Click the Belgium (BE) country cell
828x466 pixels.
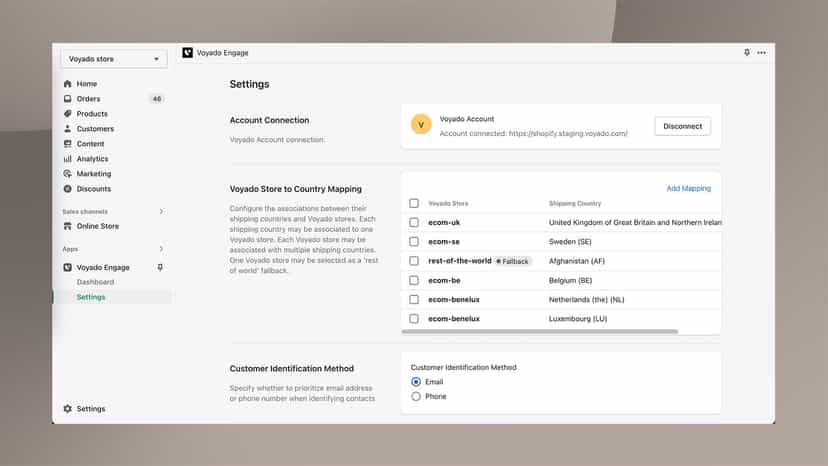pos(570,280)
